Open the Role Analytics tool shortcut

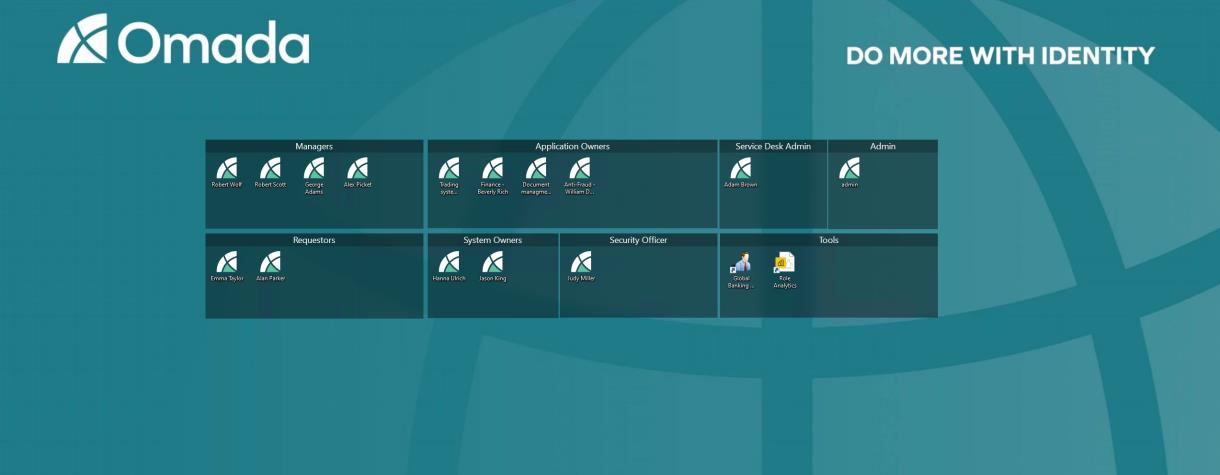pyautogui.click(x=785, y=270)
